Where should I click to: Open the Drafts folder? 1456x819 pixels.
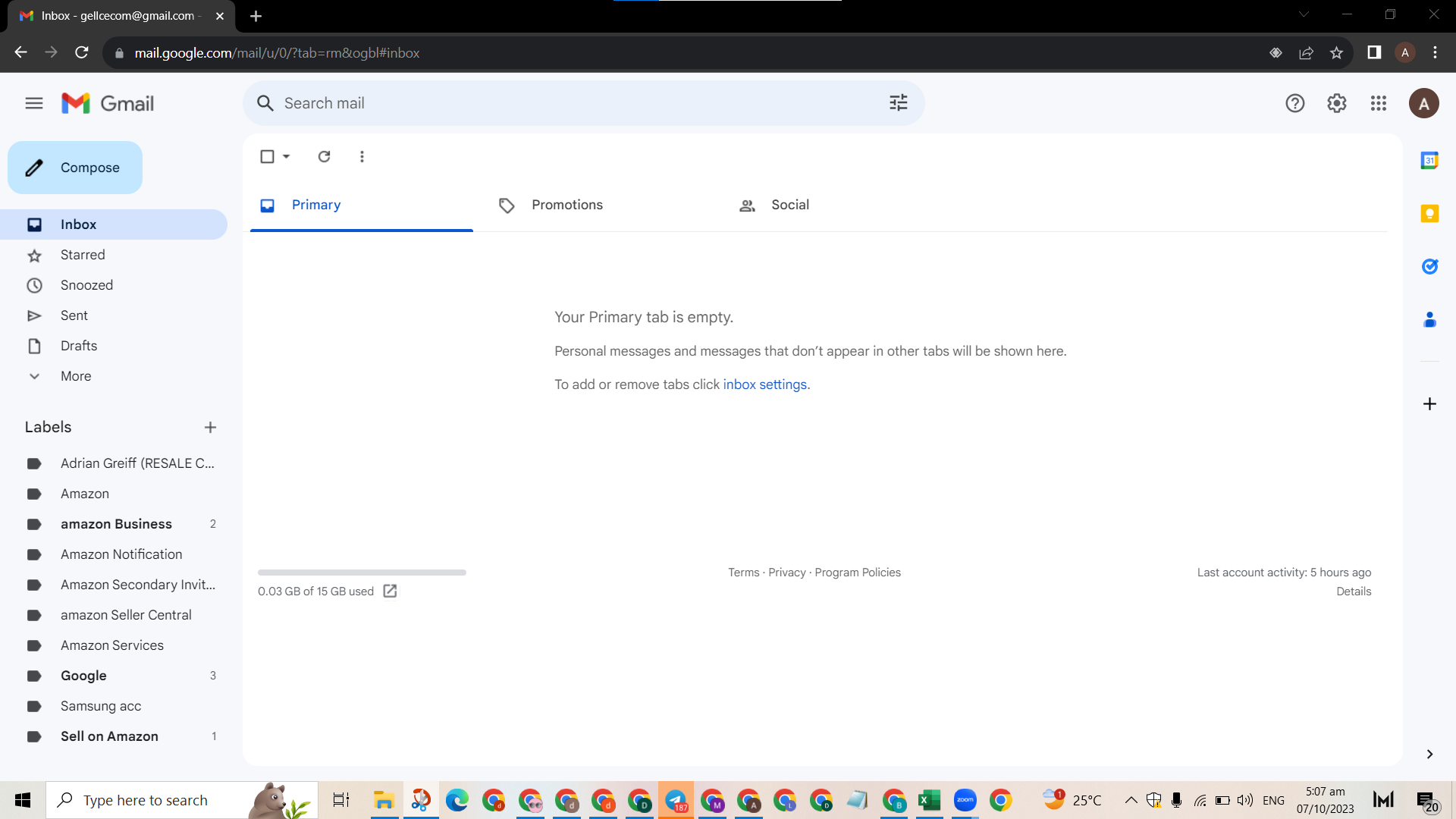(x=114, y=346)
